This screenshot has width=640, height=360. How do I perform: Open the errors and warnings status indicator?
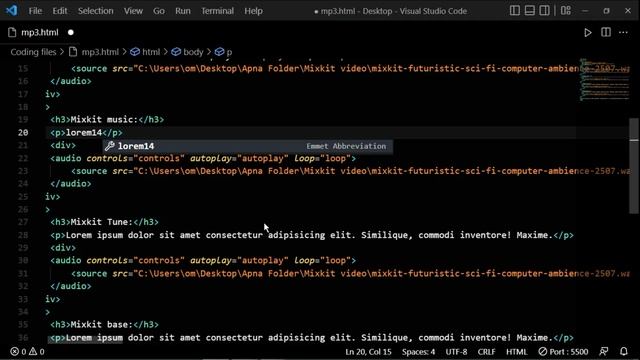click(27, 351)
